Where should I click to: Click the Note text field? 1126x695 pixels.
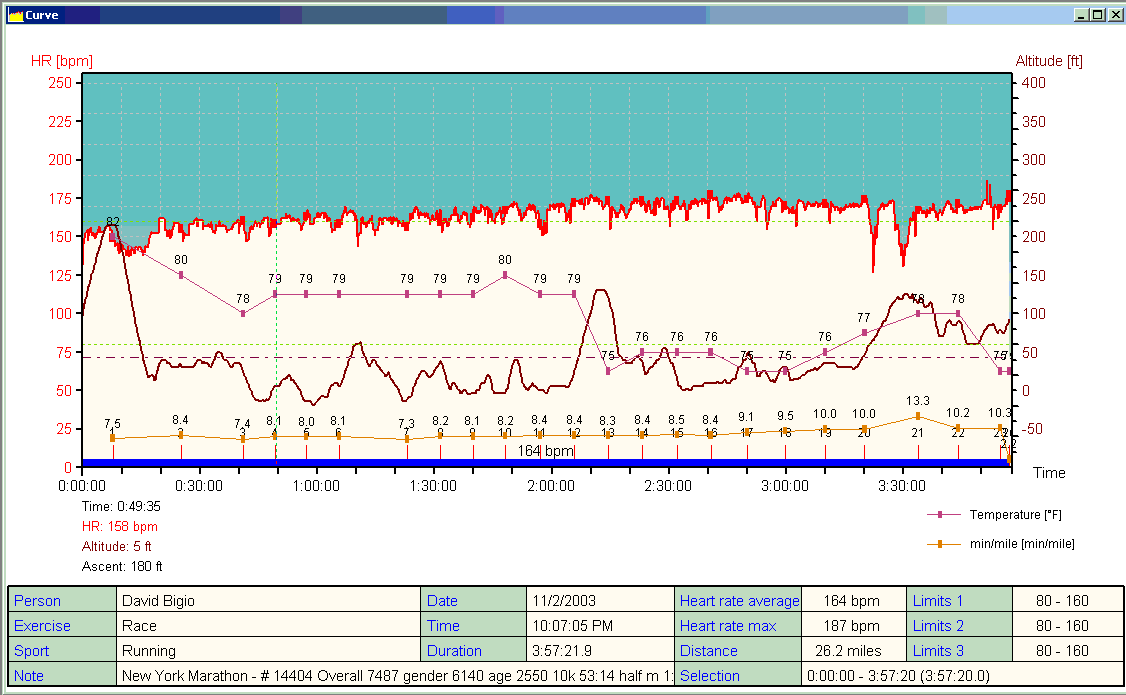pyautogui.click(x=395, y=676)
